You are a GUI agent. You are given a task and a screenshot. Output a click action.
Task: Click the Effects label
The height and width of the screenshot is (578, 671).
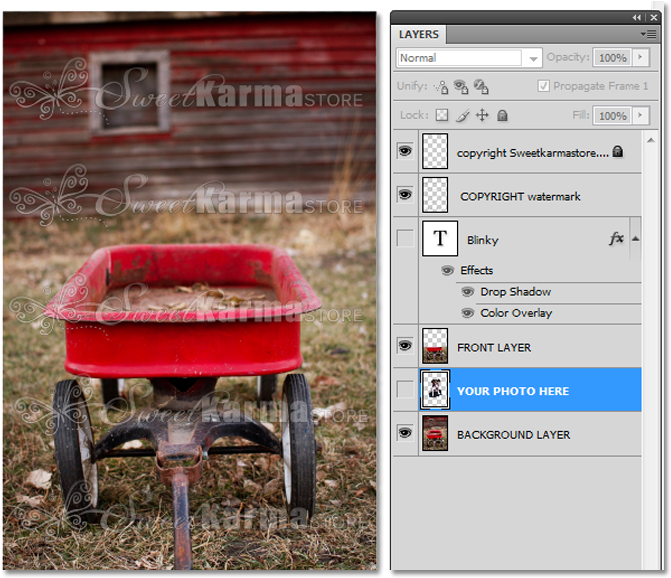tap(476, 270)
